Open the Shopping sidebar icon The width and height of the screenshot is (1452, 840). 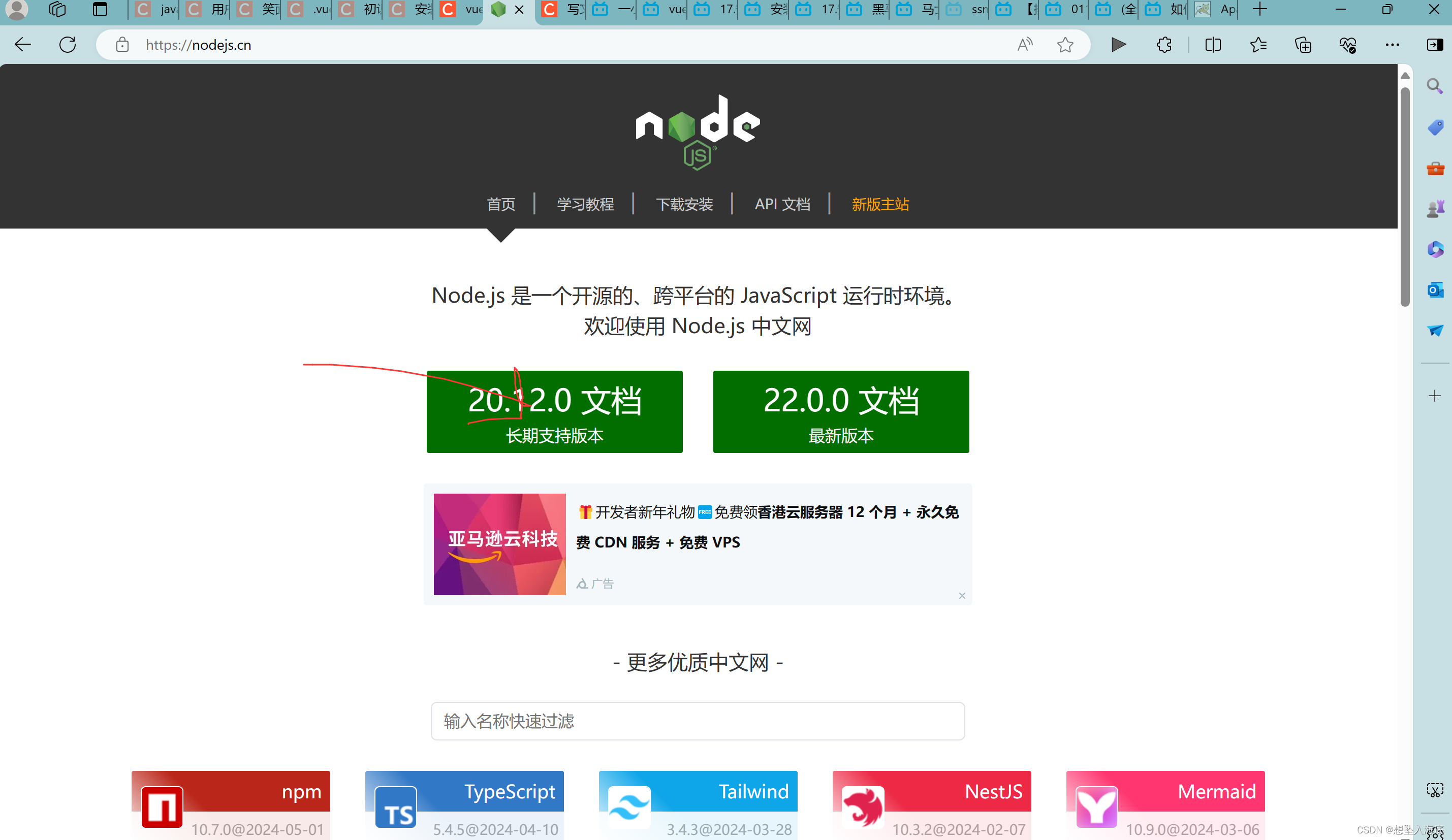[1435, 128]
